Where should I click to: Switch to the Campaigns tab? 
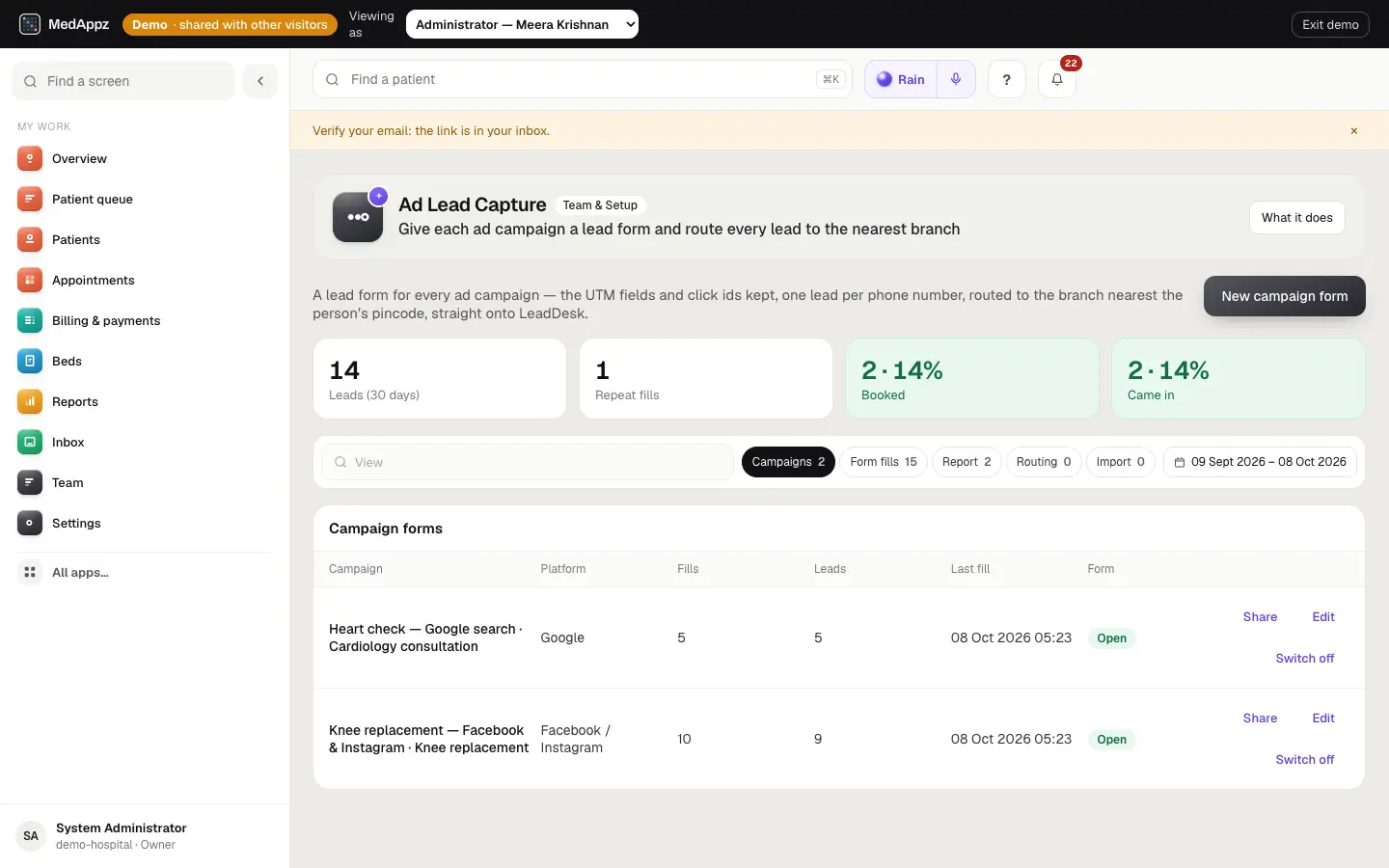pyautogui.click(x=788, y=462)
